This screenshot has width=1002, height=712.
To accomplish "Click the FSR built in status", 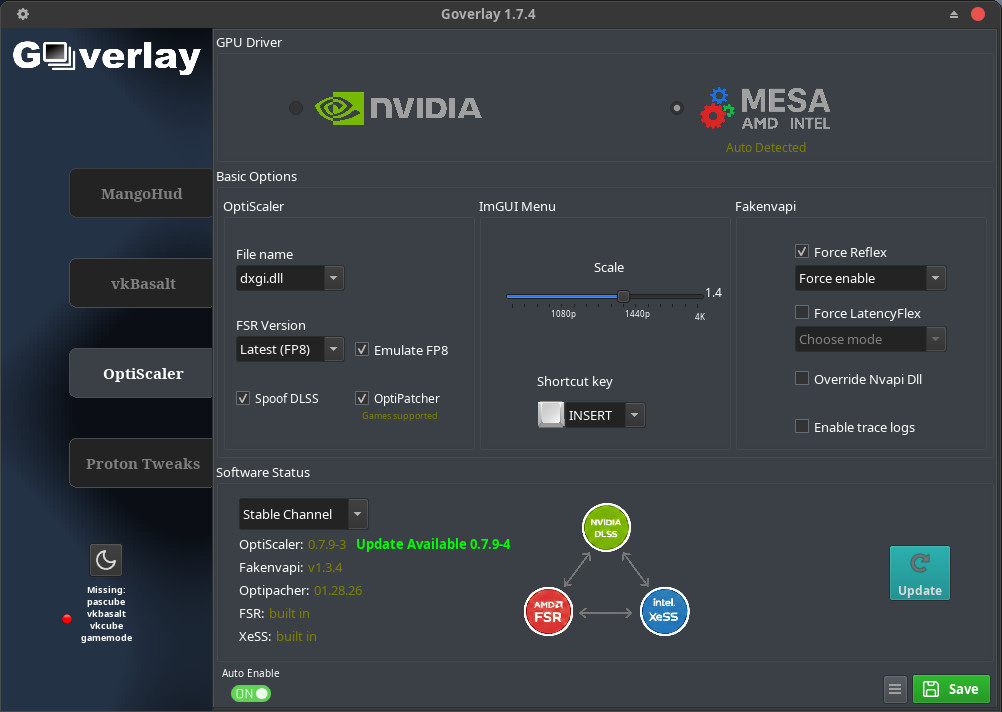I will [289, 614].
